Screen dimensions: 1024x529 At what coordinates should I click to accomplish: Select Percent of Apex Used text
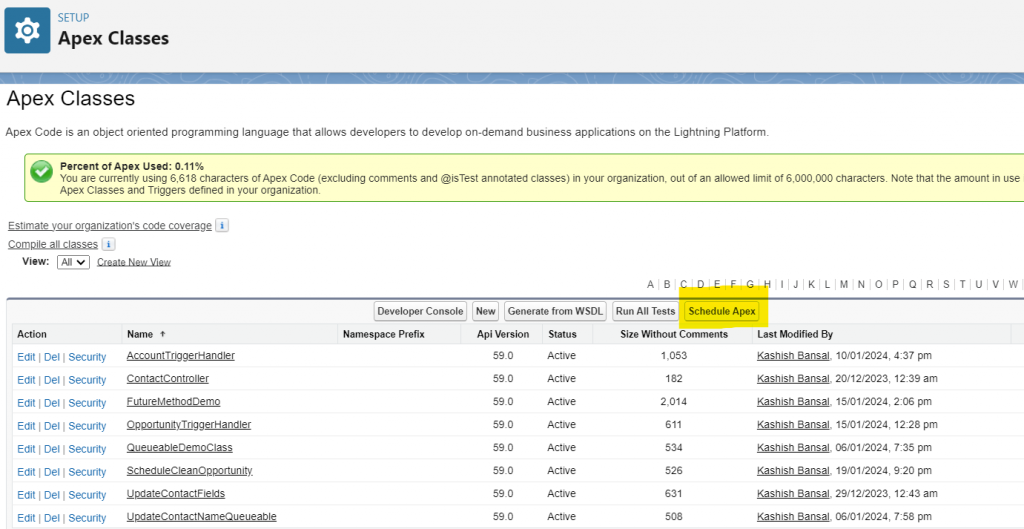[131, 167]
